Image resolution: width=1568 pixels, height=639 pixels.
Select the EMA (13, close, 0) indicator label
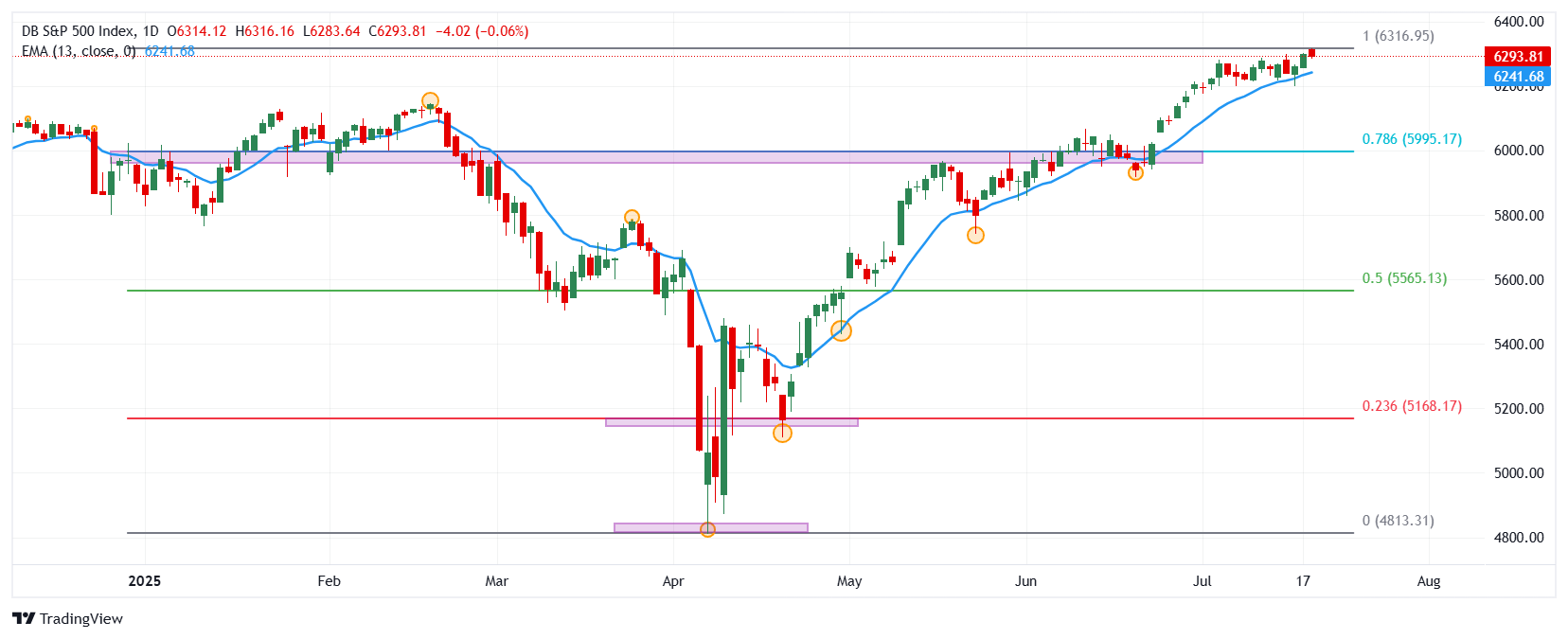pyautogui.click(x=79, y=51)
